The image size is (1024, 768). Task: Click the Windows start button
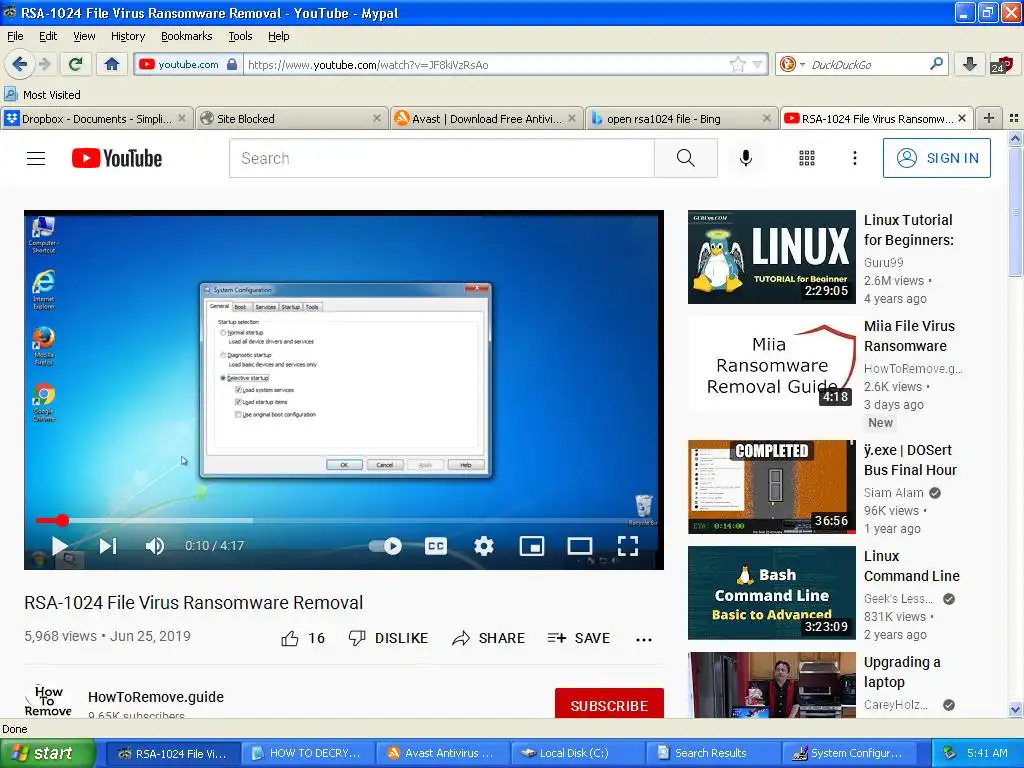pyautogui.click(x=48, y=753)
